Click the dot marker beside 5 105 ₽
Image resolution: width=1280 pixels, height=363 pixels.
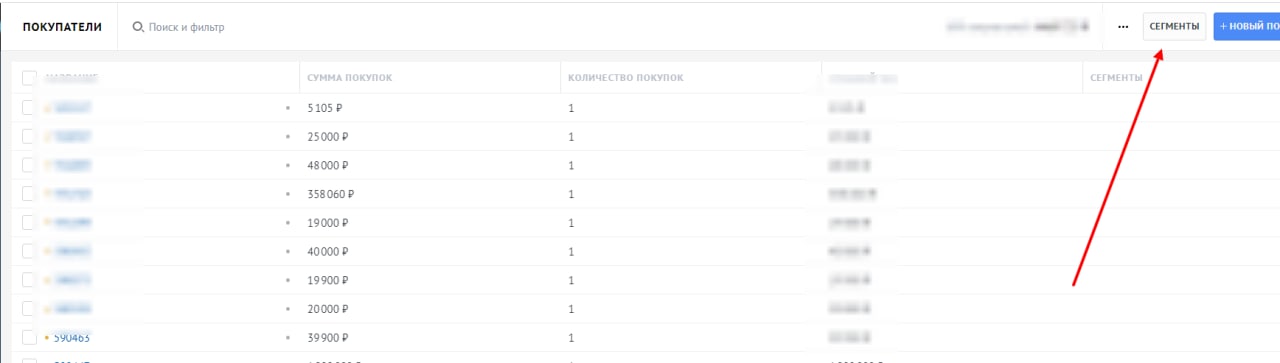click(x=288, y=107)
